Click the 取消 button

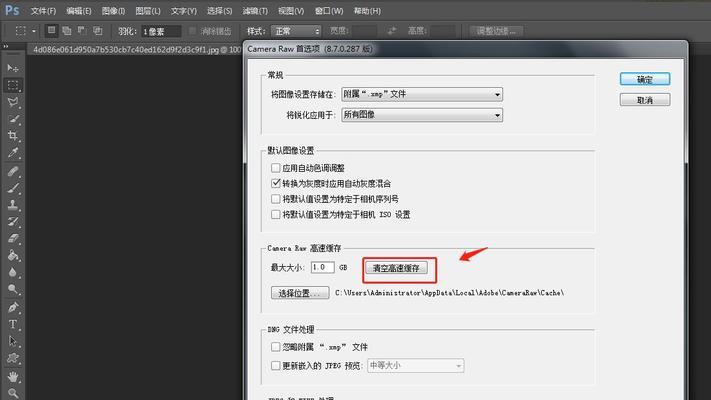[x=645, y=100]
